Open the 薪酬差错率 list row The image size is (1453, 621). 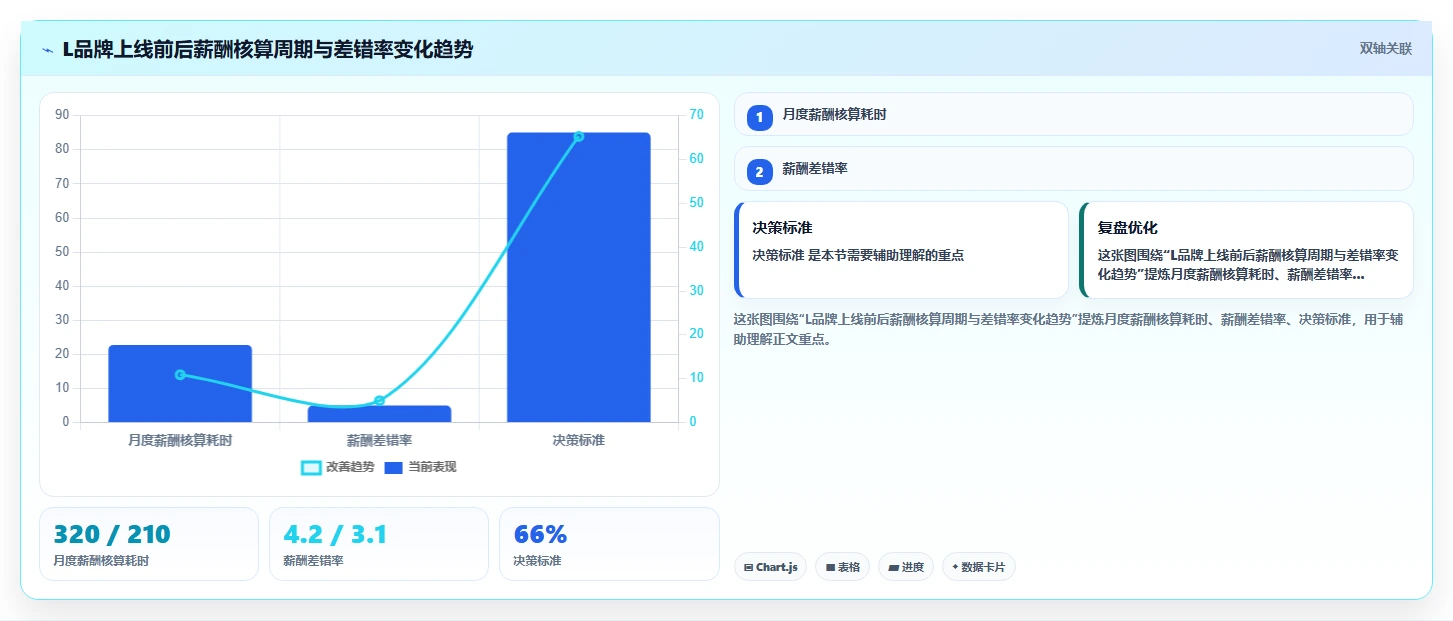(x=1073, y=169)
